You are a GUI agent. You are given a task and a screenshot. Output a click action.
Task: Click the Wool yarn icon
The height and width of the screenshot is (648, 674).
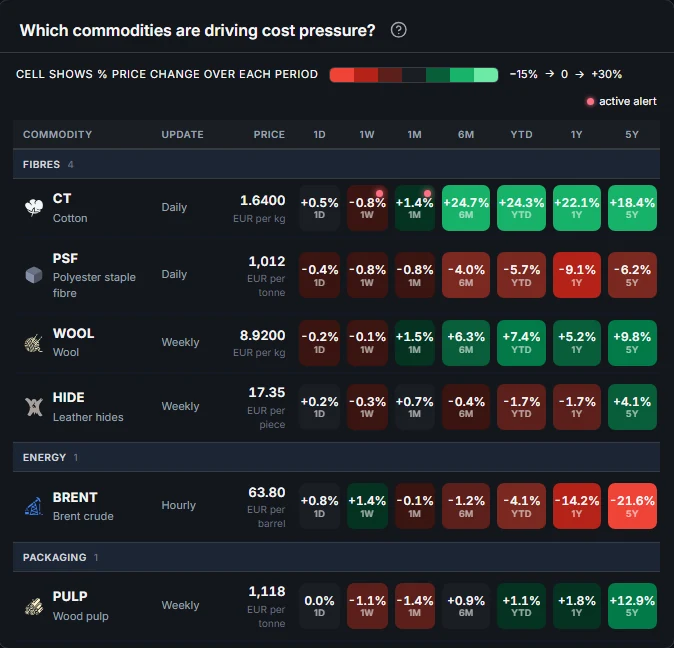click(34, 343)
